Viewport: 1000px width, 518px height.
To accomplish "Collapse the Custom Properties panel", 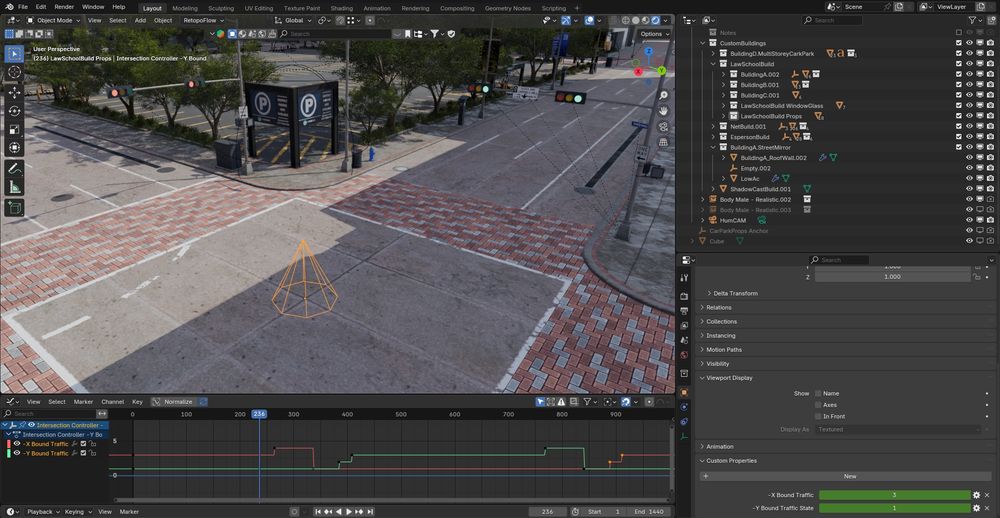I will pyautogui.click(x=731, y=461).
